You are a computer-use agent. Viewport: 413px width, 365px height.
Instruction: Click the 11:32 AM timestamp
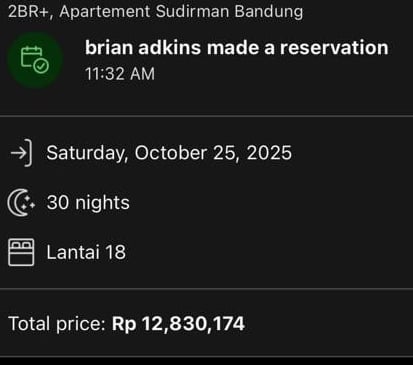point(120,74)
